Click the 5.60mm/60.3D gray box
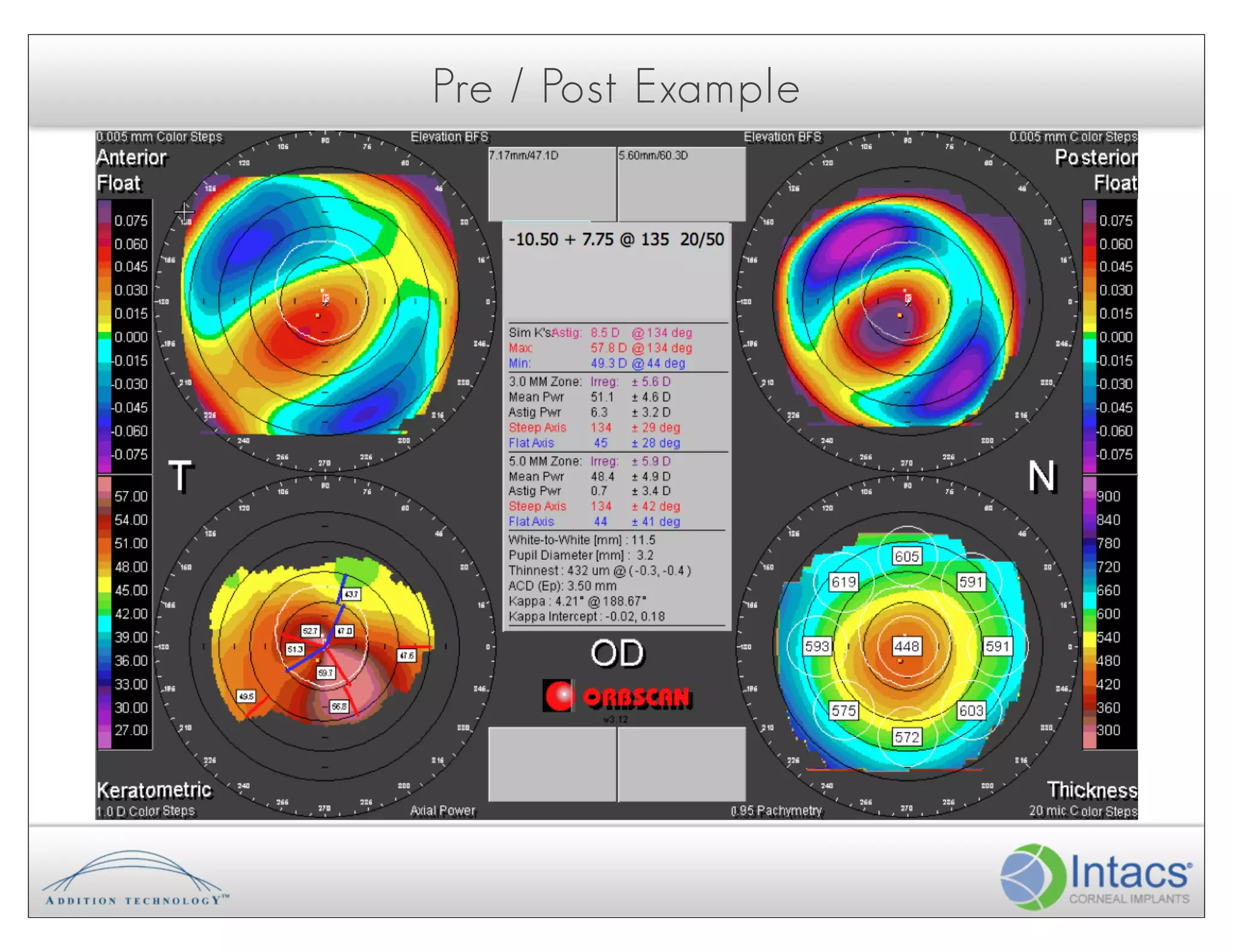This screenshot has height=952, width=1233. click(682, 184)
